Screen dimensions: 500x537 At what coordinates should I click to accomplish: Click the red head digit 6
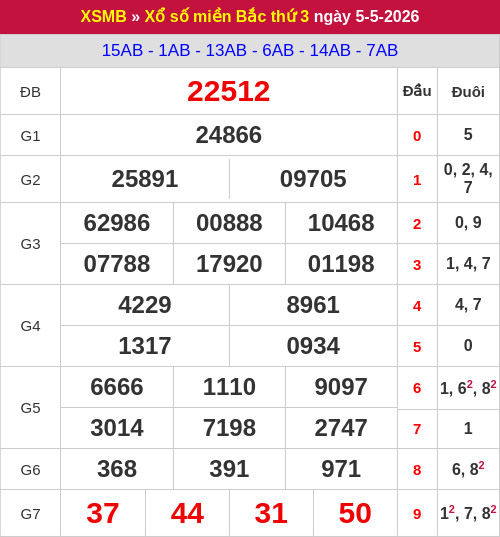click(x=417, y=388)
